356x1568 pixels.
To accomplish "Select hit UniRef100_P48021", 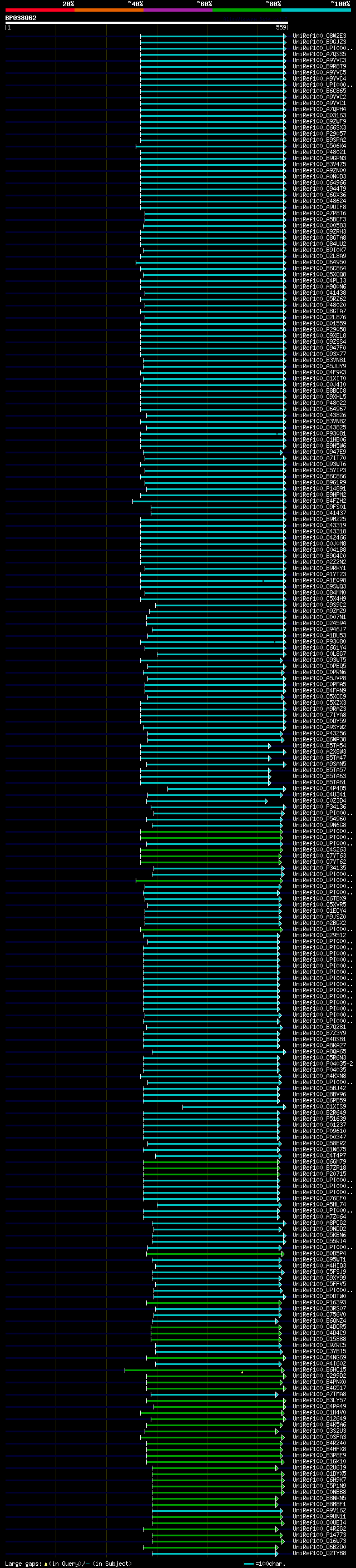I will point(319,152).
